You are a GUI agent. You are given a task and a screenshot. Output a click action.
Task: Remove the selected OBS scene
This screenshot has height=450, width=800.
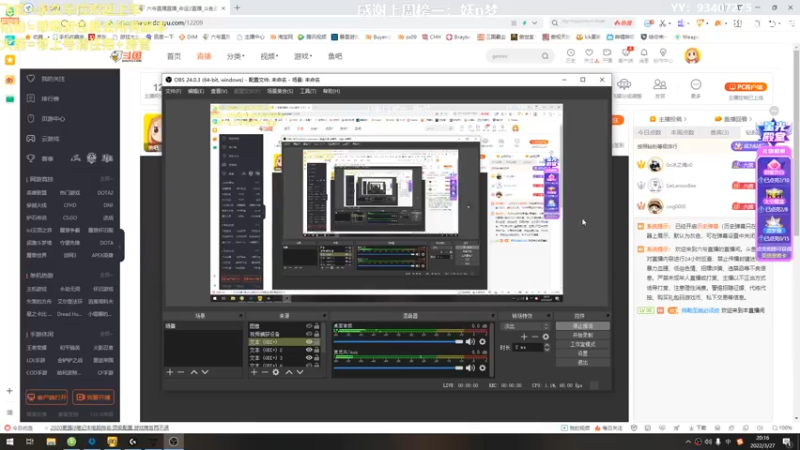click(181, 372)
